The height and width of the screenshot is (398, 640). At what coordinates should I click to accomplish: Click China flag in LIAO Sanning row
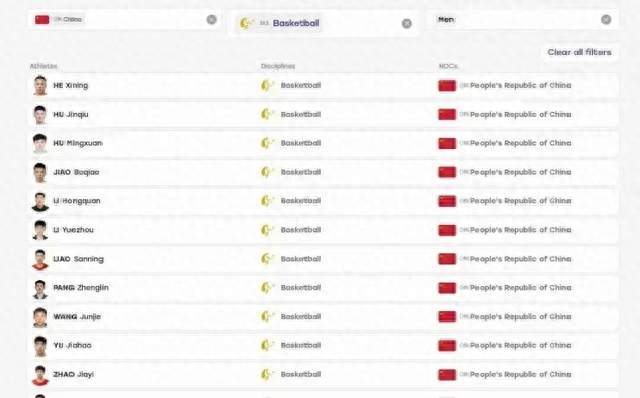(x=447, y=259)
